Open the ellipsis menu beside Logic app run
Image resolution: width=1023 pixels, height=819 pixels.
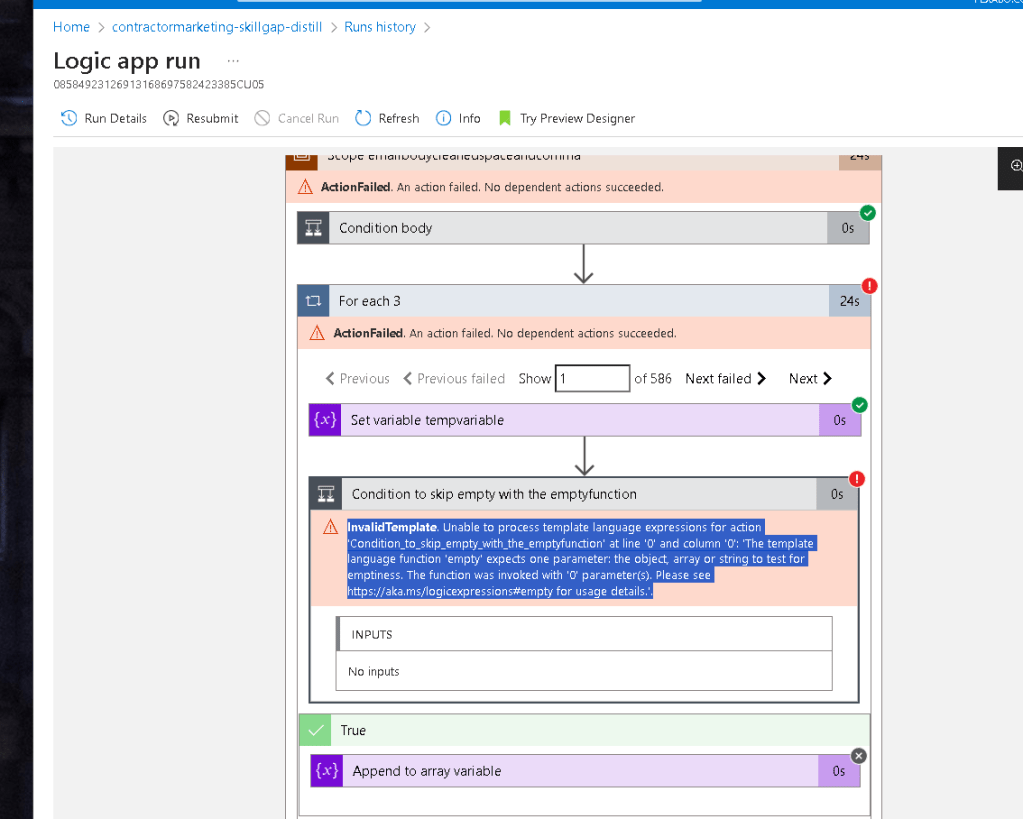[233, 61]
